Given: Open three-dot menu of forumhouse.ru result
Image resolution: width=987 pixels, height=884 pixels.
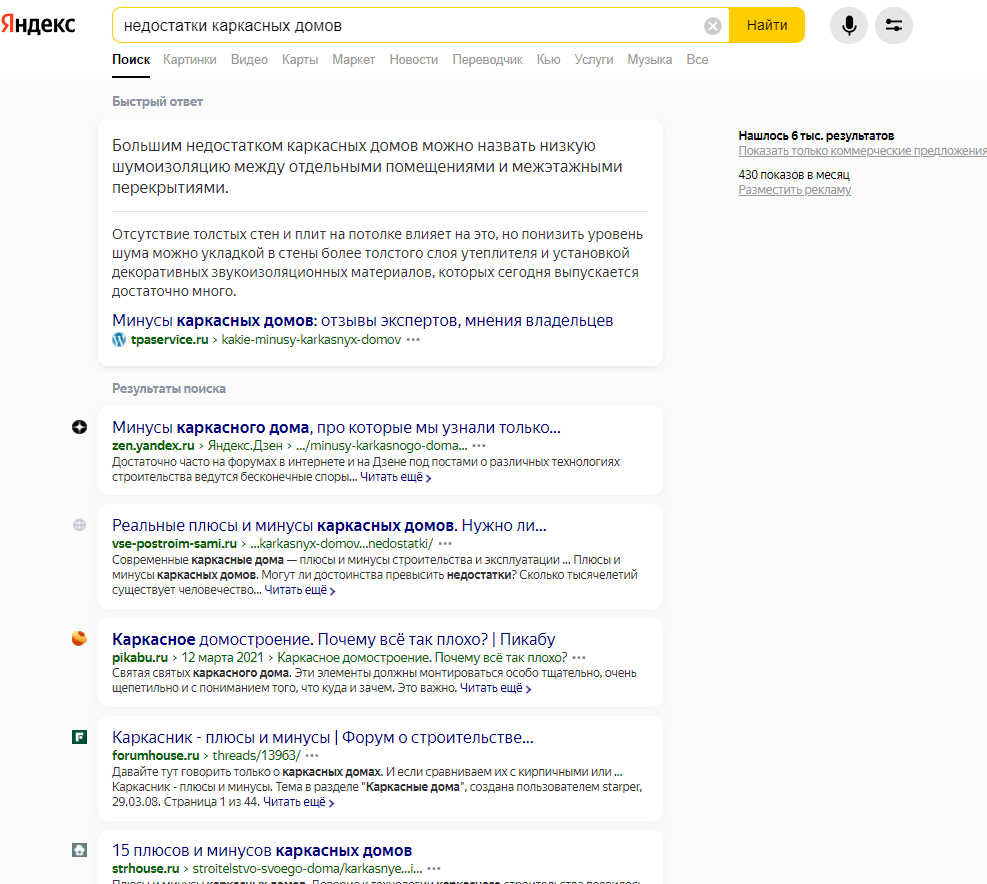Looking at the screenshot, I should [x=312, y=756].
